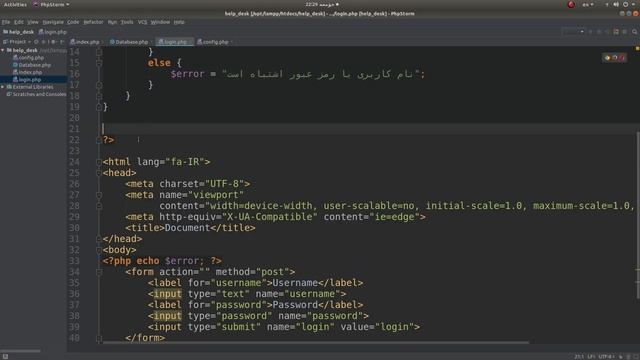Fold the form tag at line 34
The image size is (640, 360).
(99, 272)
